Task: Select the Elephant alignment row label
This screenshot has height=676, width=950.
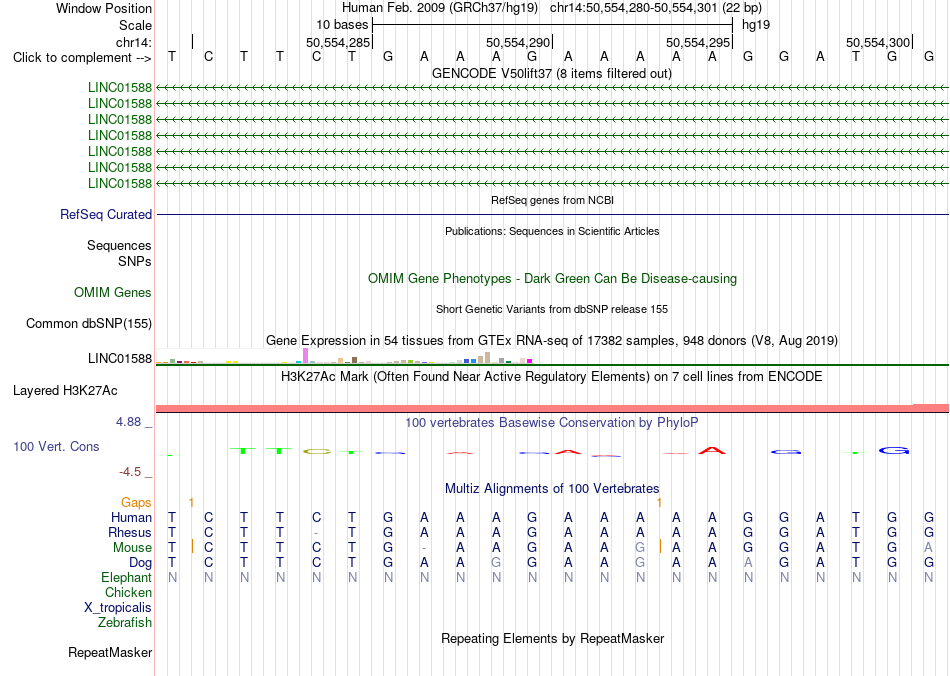Action: pos(127,577)
